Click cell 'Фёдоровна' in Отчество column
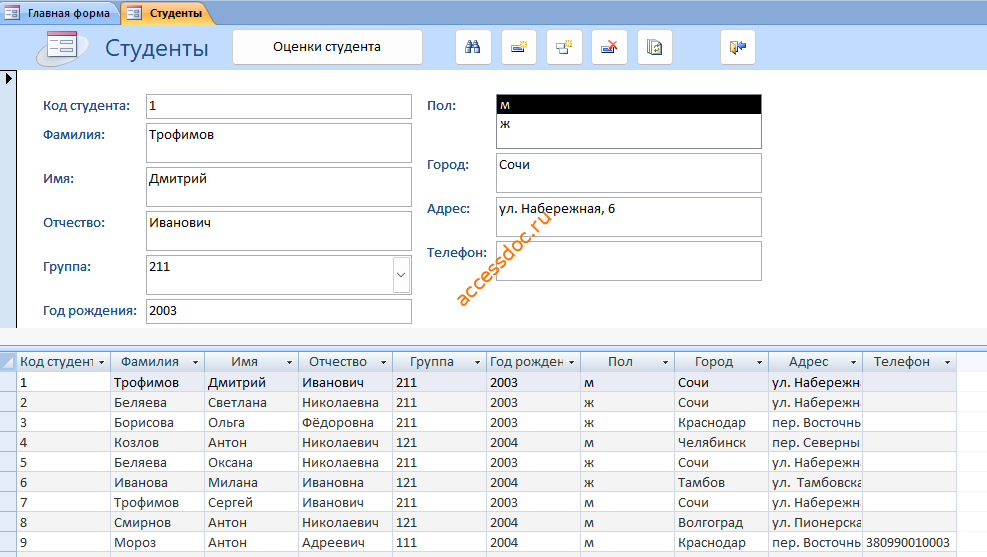The width and height of the screenshot is (987, 557). point(345,422)
